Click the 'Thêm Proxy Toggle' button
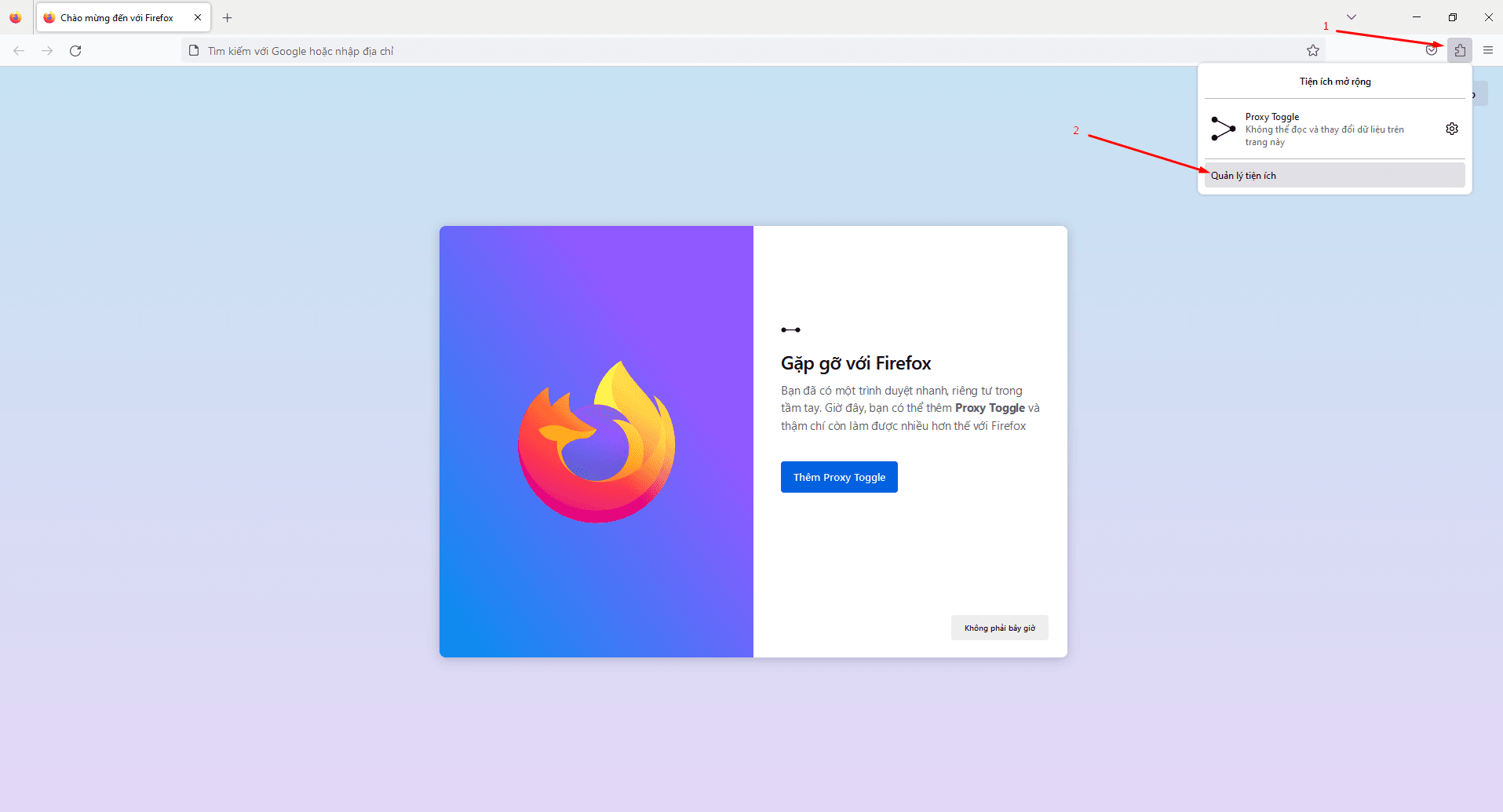The image size is (1503, 812). point(839,477)
